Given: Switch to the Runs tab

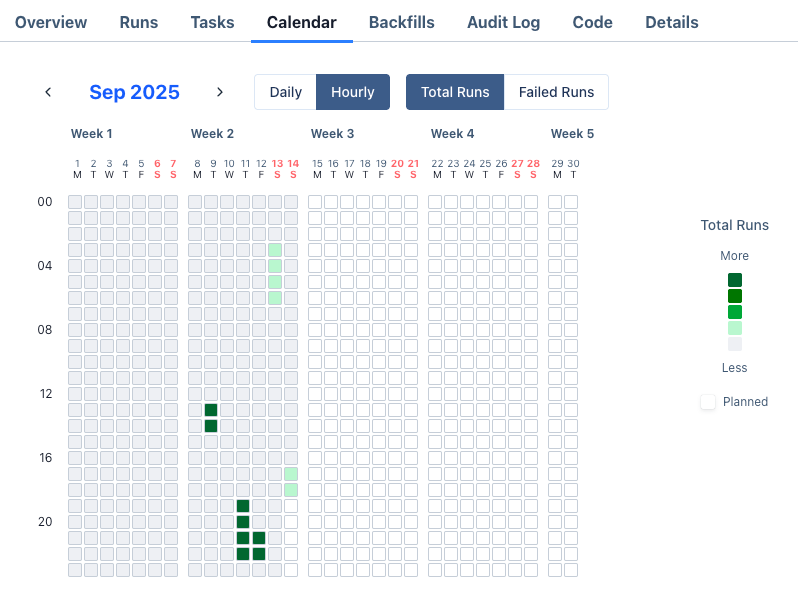Looking at the screenshot, I should [139, 22].
